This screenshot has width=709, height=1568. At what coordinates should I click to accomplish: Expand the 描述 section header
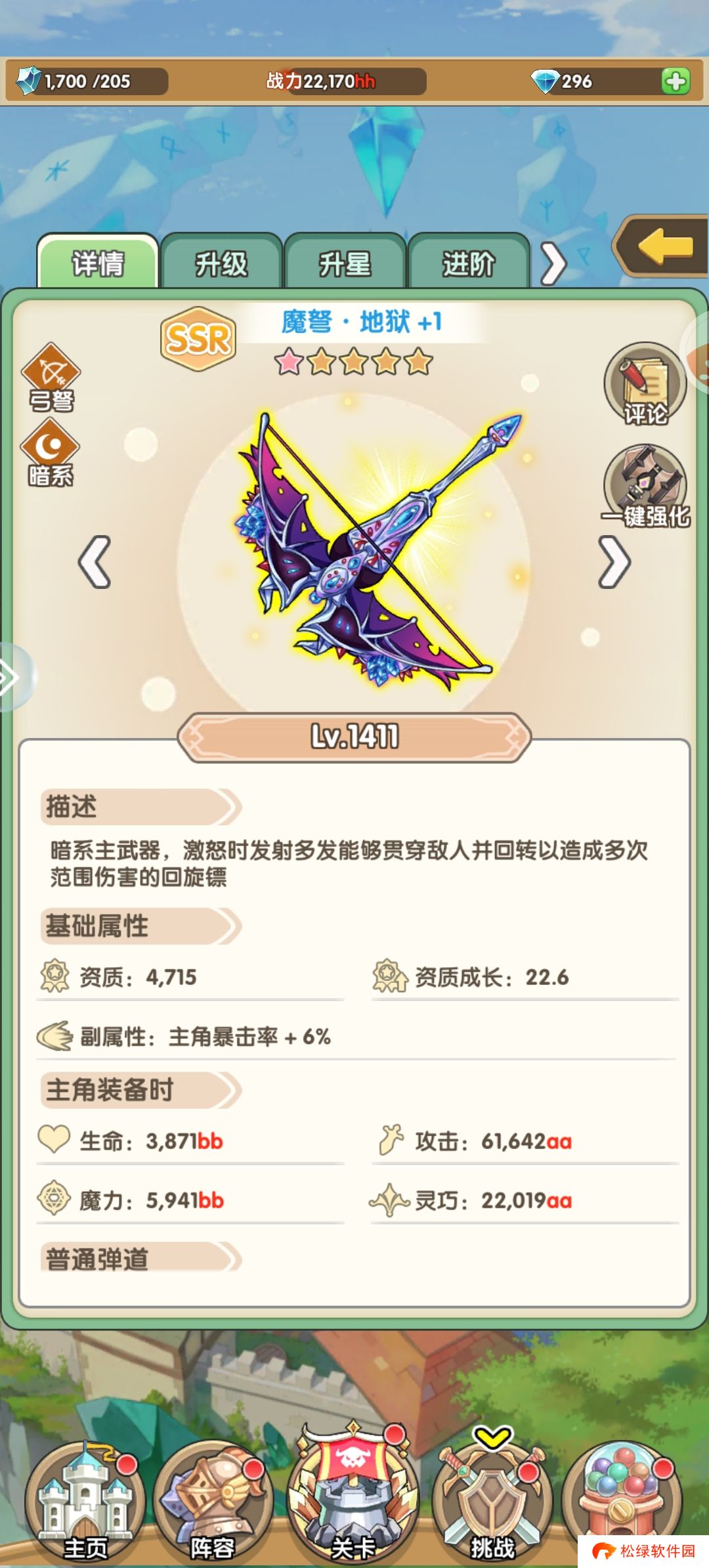140,807
